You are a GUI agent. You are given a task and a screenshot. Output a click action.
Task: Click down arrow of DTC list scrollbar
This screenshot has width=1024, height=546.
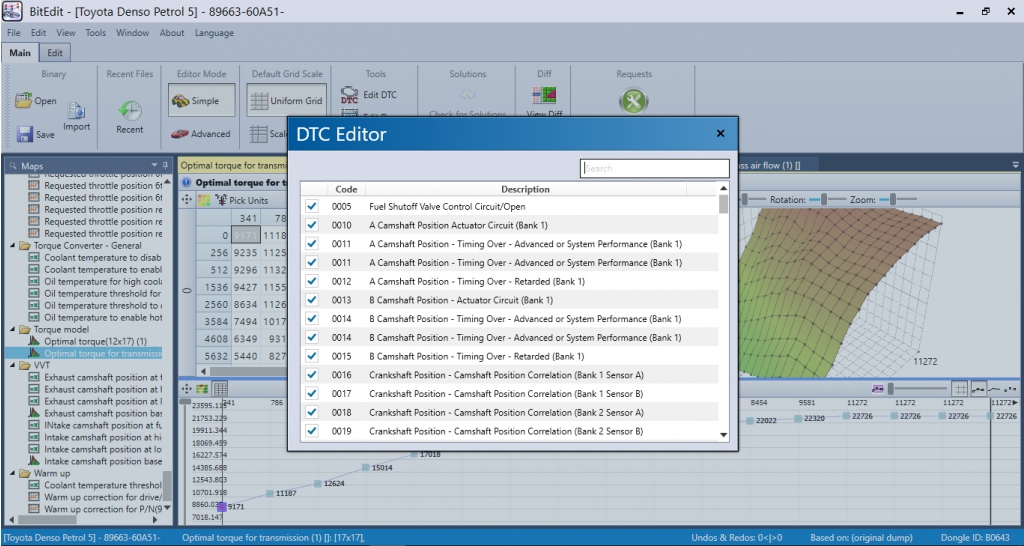coord(724,435)
